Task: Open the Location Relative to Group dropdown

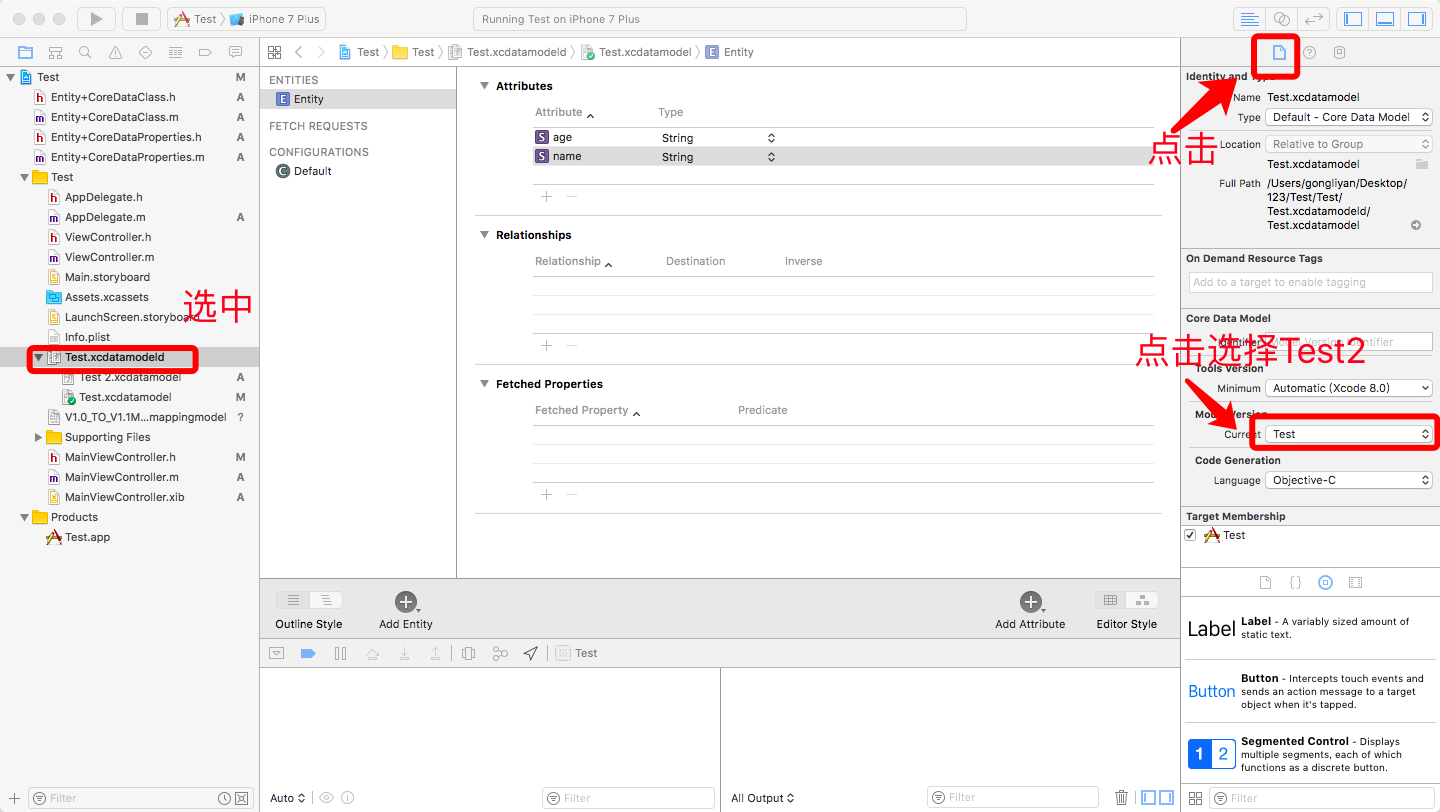Action: coord(1349,144)
